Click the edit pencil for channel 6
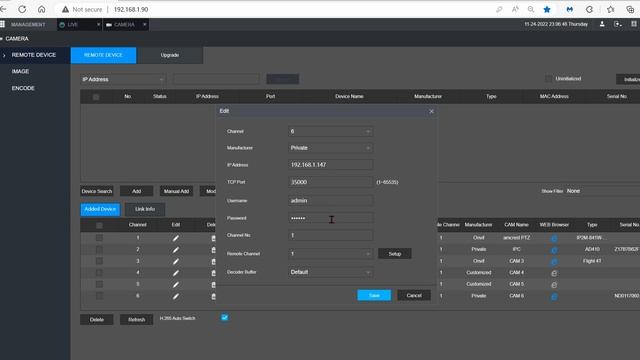Image resolution: width=640 pixels, height=360 pixels. pyautogui.click(x=176, y=296)
